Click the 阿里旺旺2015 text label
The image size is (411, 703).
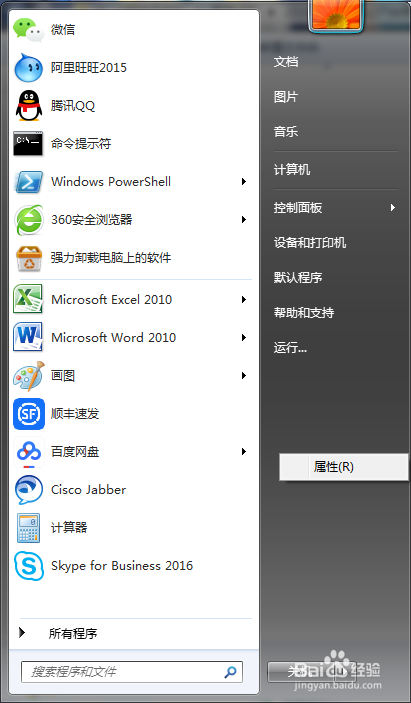click(89, 68)
